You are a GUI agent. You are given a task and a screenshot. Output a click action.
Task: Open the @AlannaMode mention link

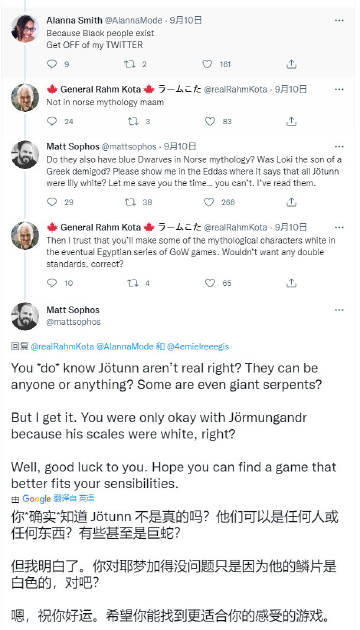(125, 346)
